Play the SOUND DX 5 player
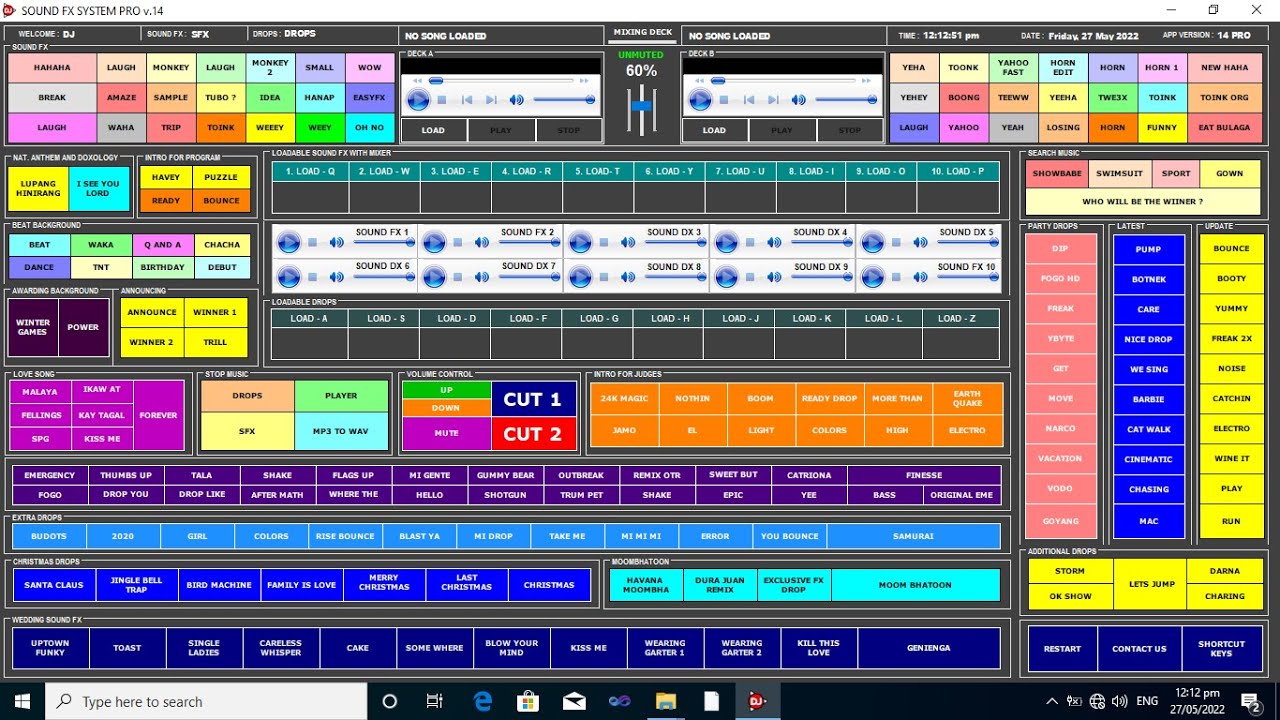Image resolution: width=1280 pixels, height=720 pixels. 872,243
